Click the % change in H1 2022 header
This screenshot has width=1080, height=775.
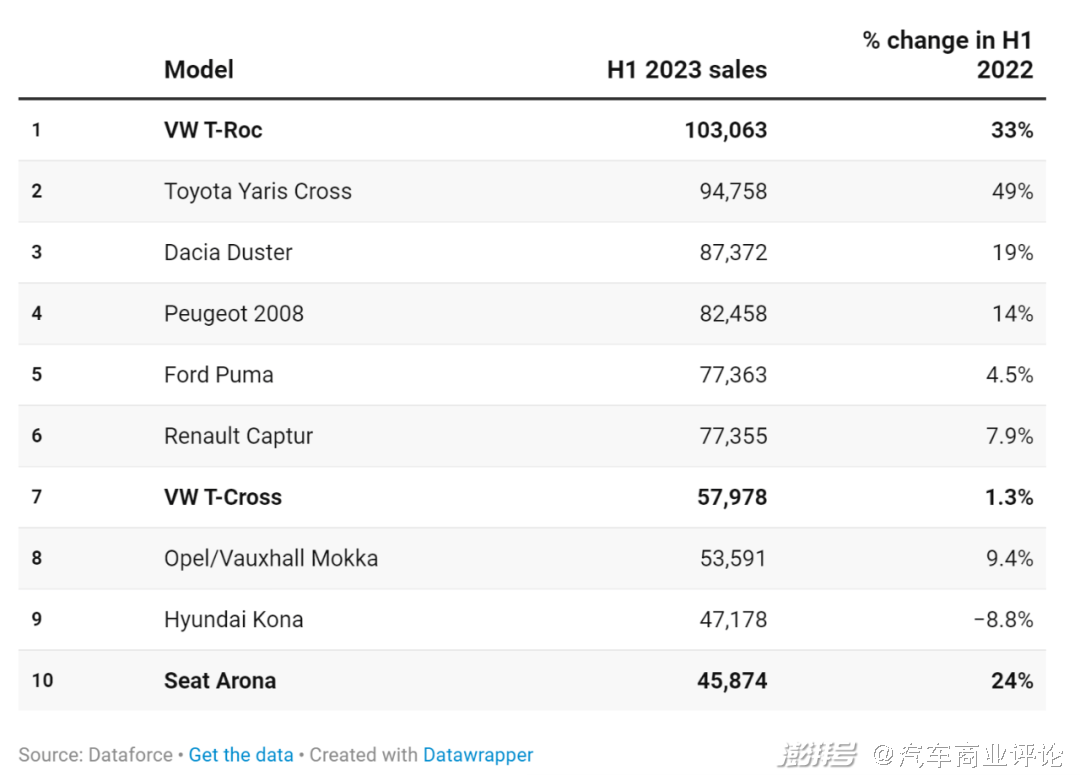coord(947,55)
